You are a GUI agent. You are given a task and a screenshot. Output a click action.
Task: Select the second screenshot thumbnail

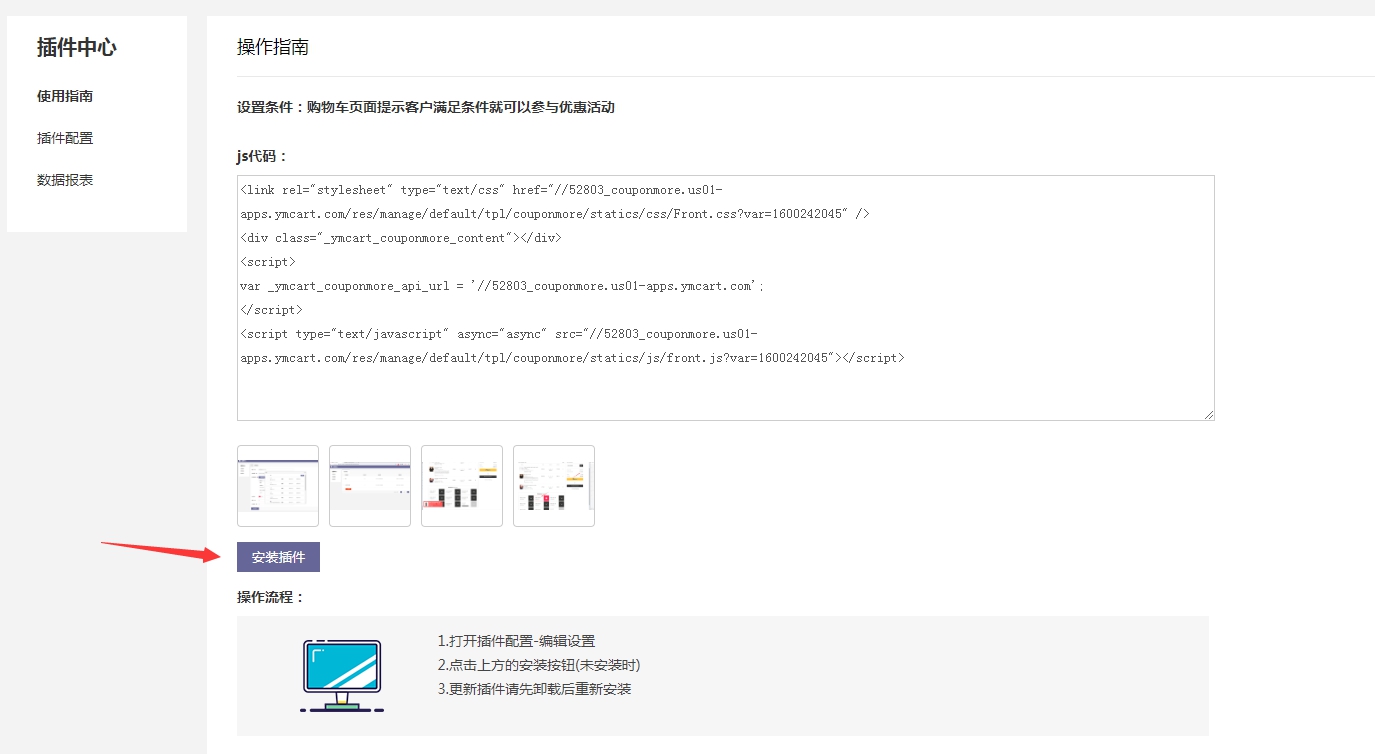coord(369,486)
